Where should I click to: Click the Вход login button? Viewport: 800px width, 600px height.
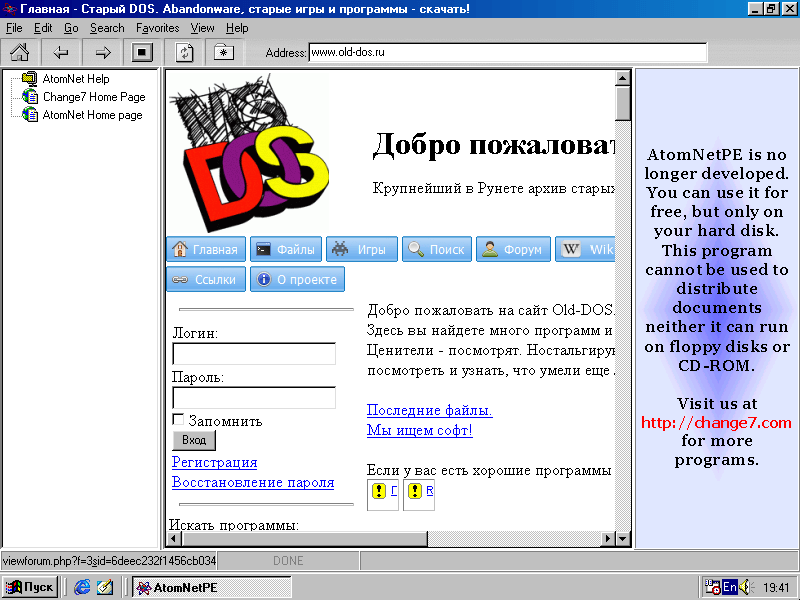click(x=194, y=440)
